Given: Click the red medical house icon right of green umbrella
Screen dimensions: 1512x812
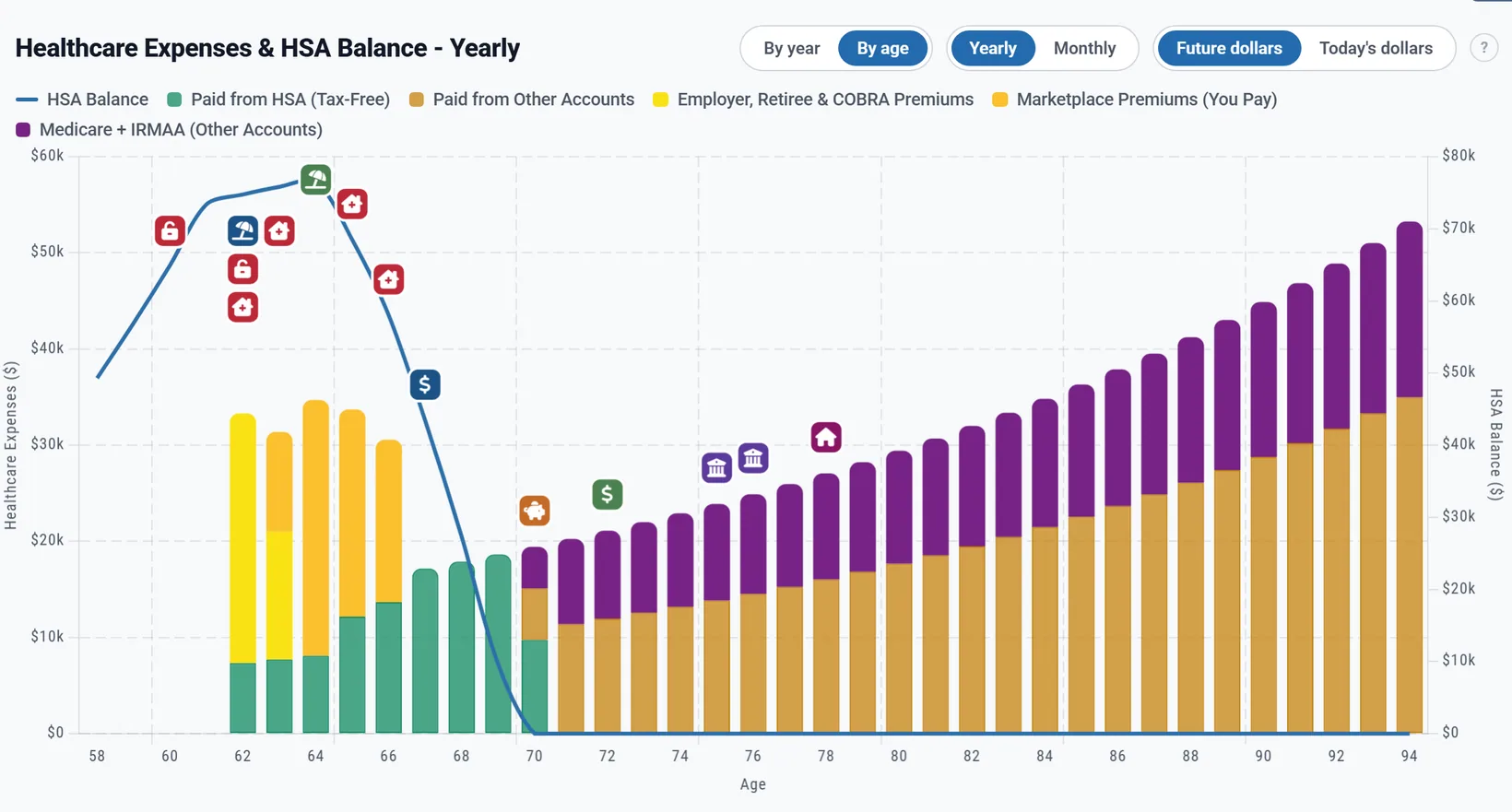Looking at the screenshot, I should click(x=352, y=204).
